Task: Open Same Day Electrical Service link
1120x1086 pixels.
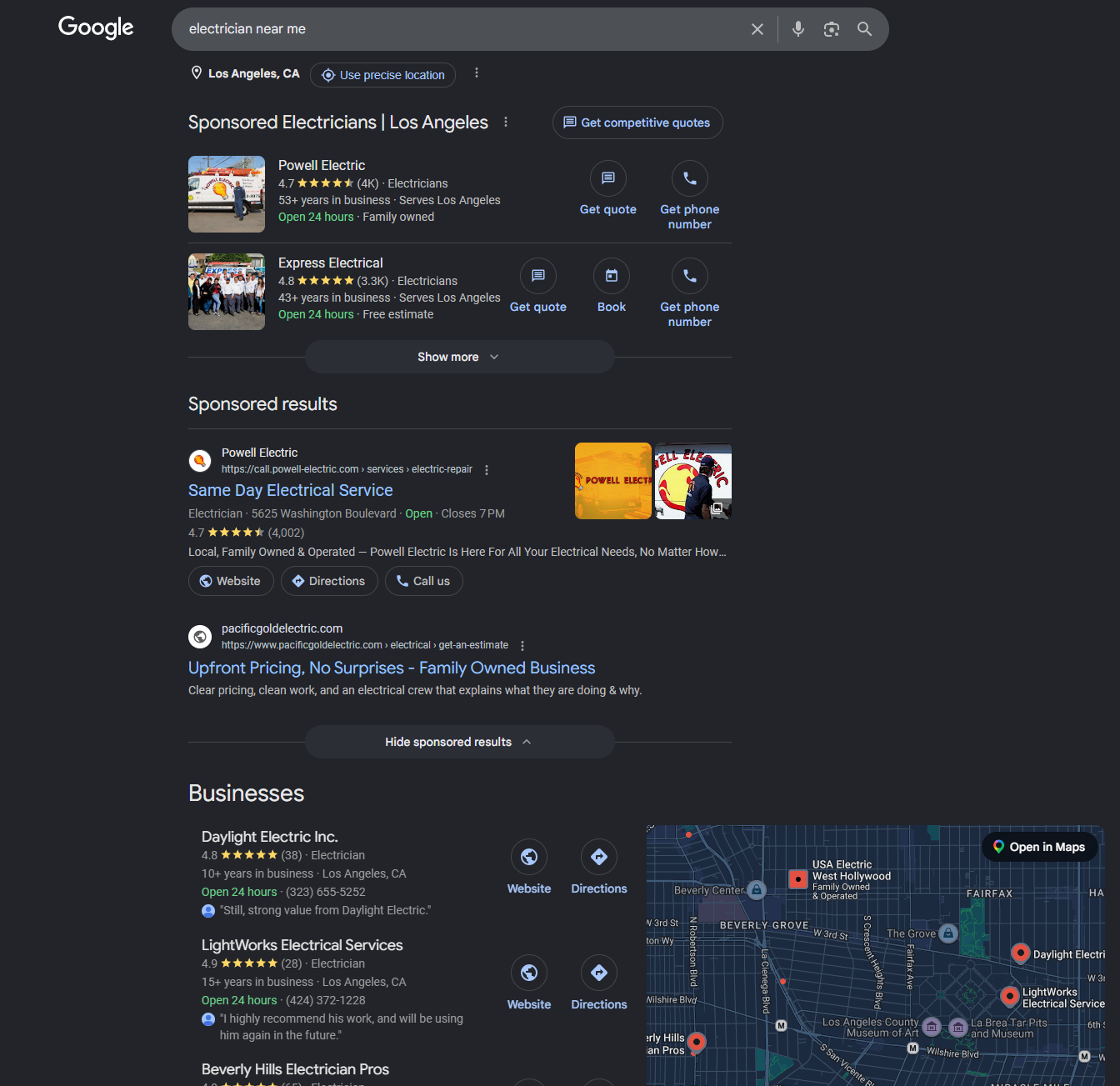Action: 291,490
